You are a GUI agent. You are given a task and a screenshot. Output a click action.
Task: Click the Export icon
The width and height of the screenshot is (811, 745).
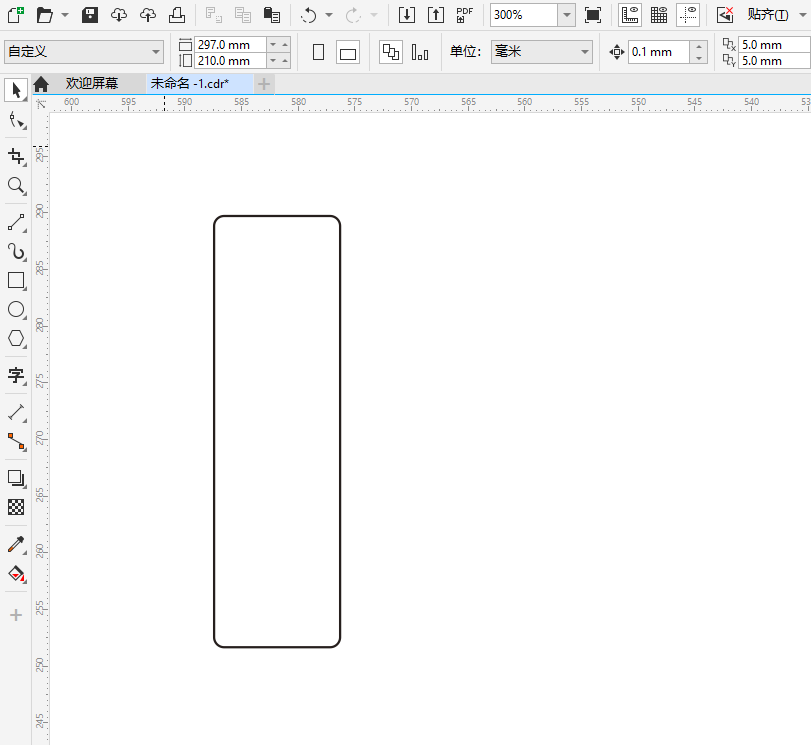[x=436, y=15]
